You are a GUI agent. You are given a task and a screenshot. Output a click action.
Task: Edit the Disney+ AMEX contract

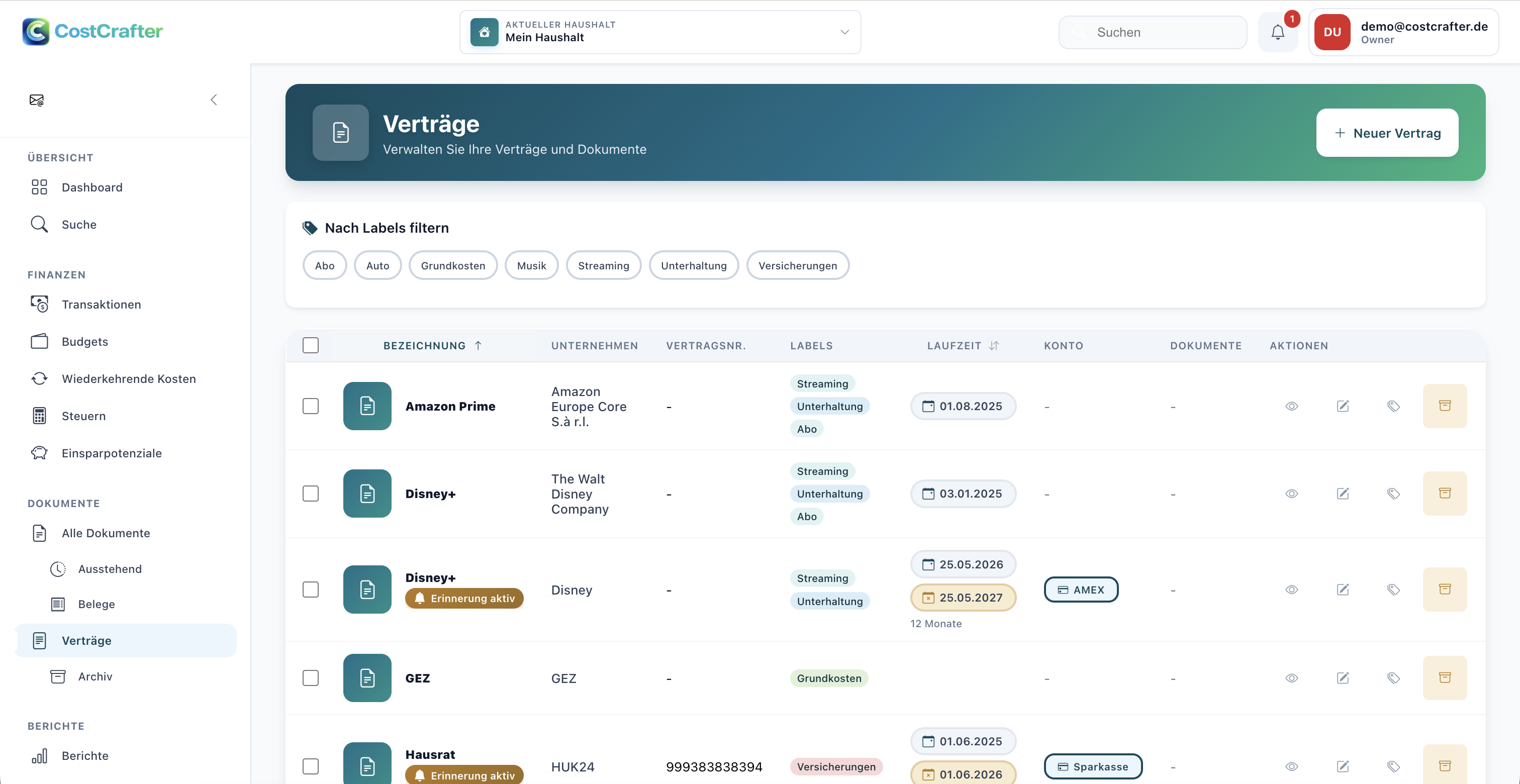[1343, 590]
